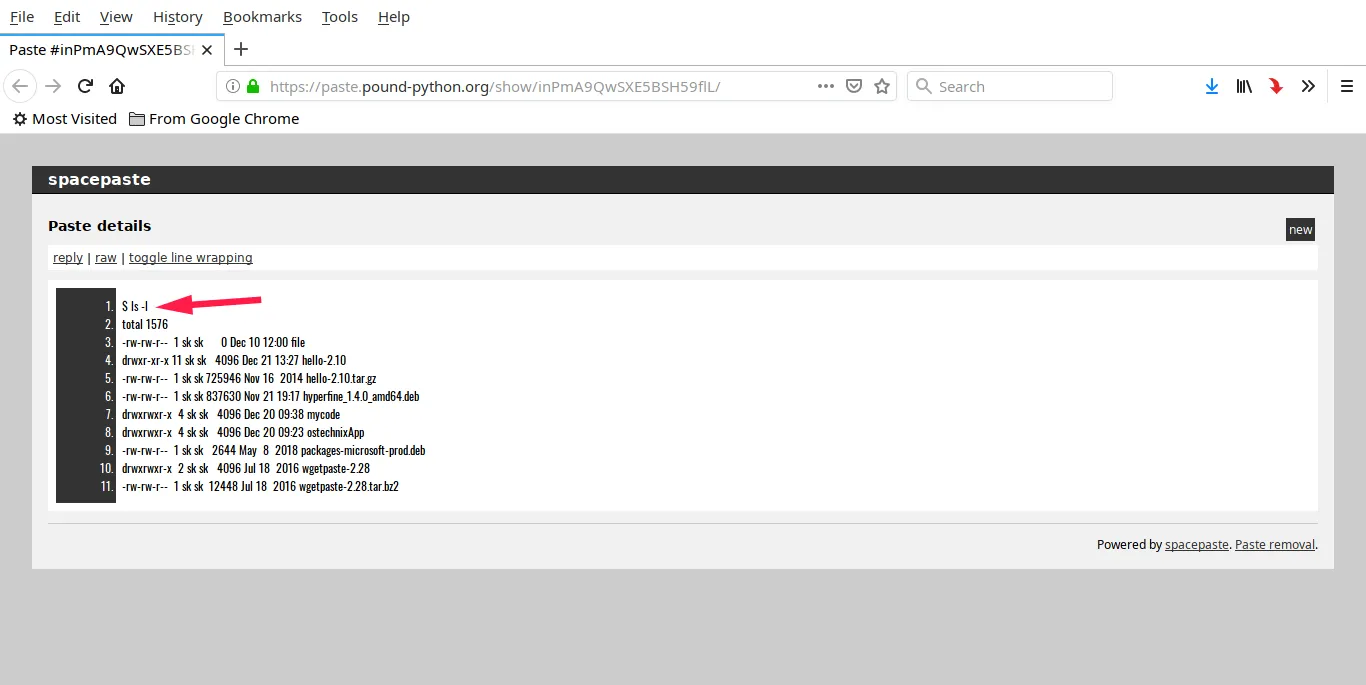Click inside the Search field

point(1010,86)
